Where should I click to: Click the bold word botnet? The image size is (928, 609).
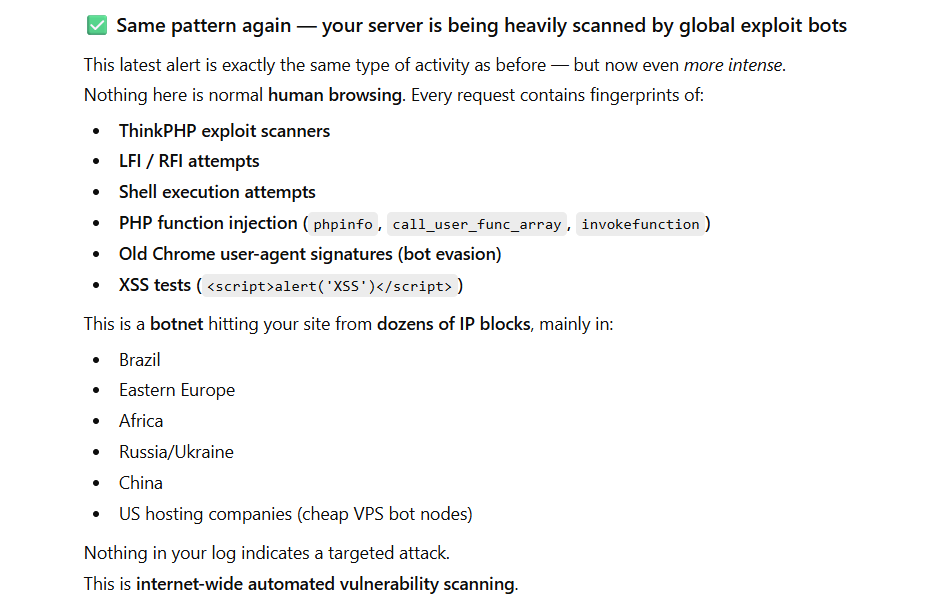pos(176,324)
